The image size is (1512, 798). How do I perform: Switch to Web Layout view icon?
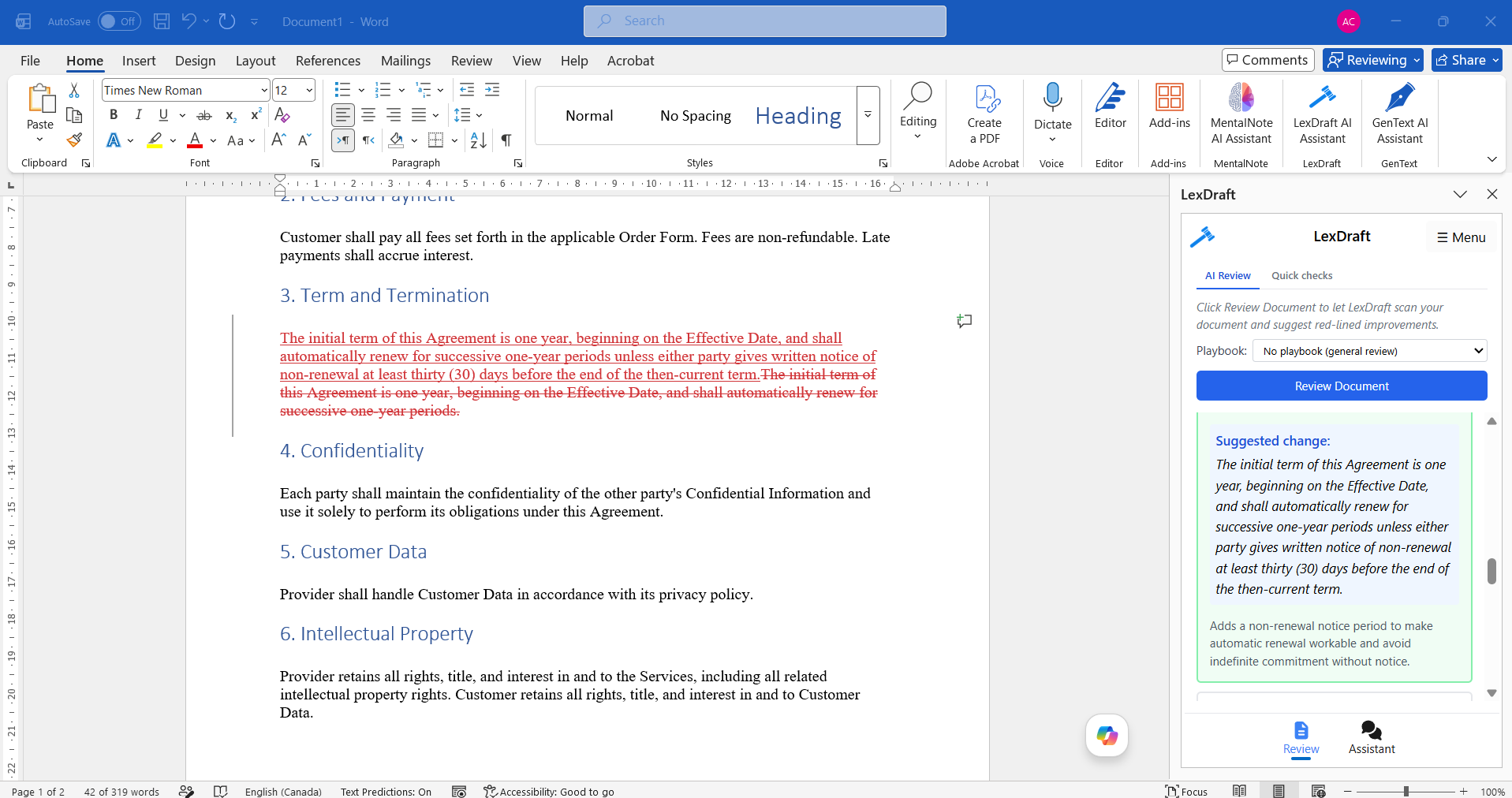pyautogui.click(x=1318, y=791)
